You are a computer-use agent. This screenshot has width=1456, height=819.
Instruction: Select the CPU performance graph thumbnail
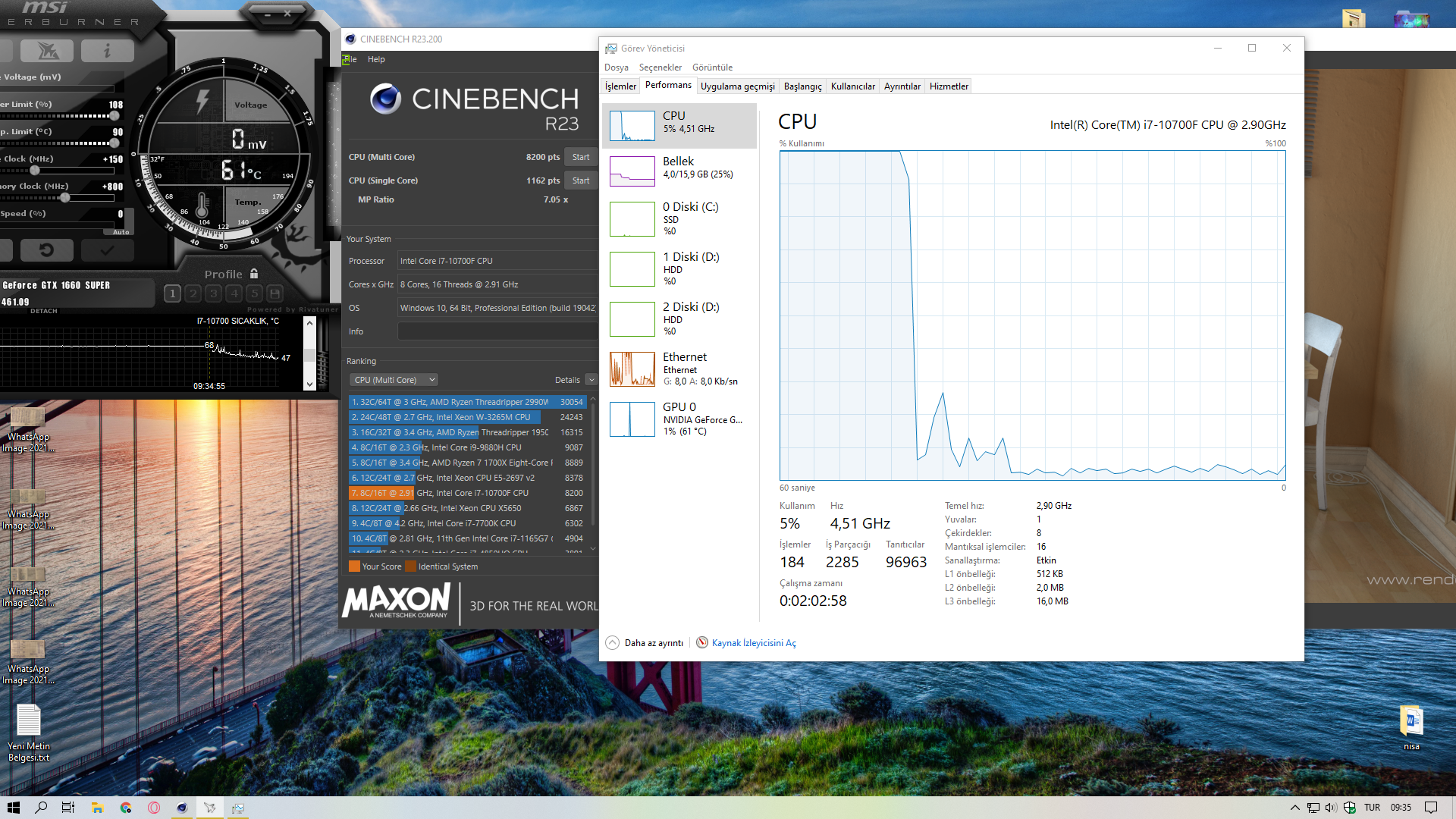point(632,126)
